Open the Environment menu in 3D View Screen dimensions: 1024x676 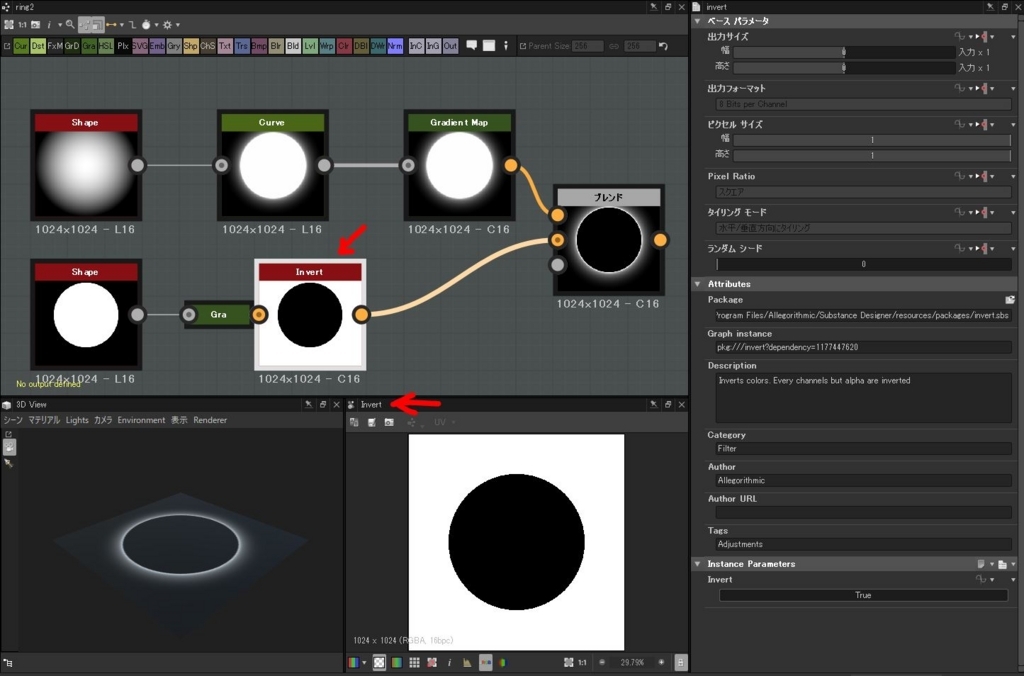click(141, 420)
